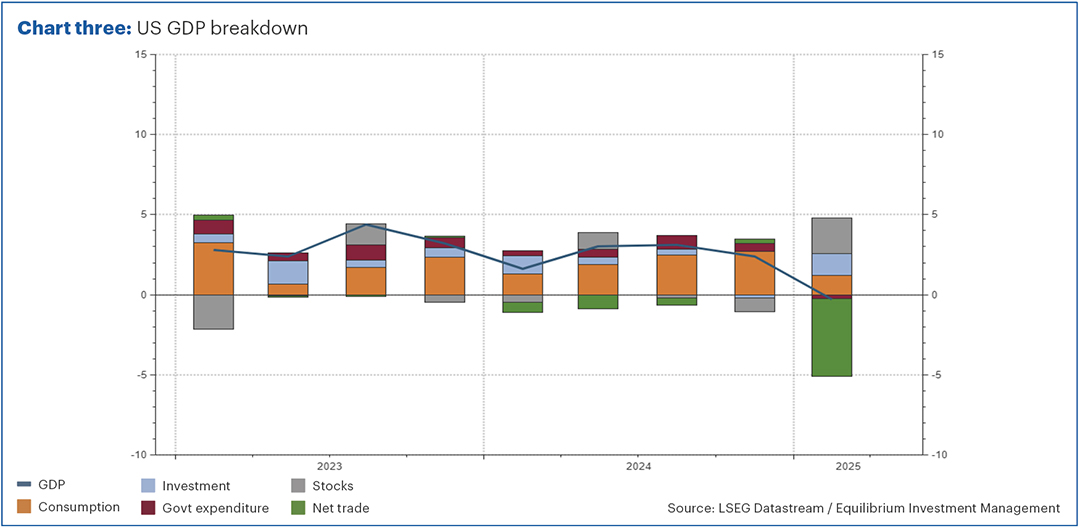Image resolution: width=1080 pixels, height=528 pixels.
Task: Select the gray Stocks legend swatch
Action: tap(298, 486)
